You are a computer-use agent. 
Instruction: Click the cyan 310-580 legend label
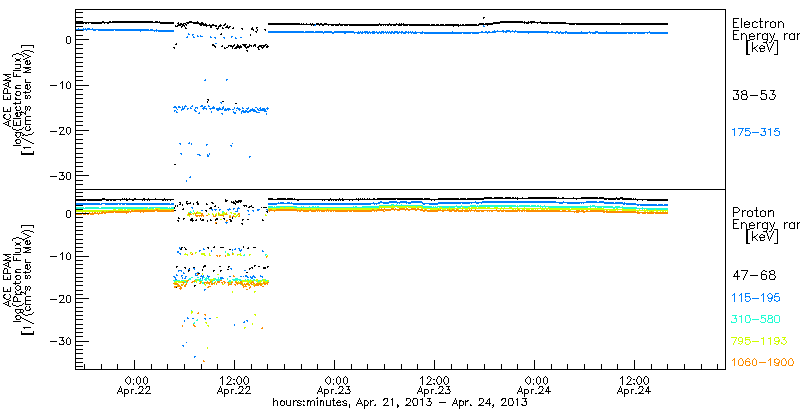[756, 320]
